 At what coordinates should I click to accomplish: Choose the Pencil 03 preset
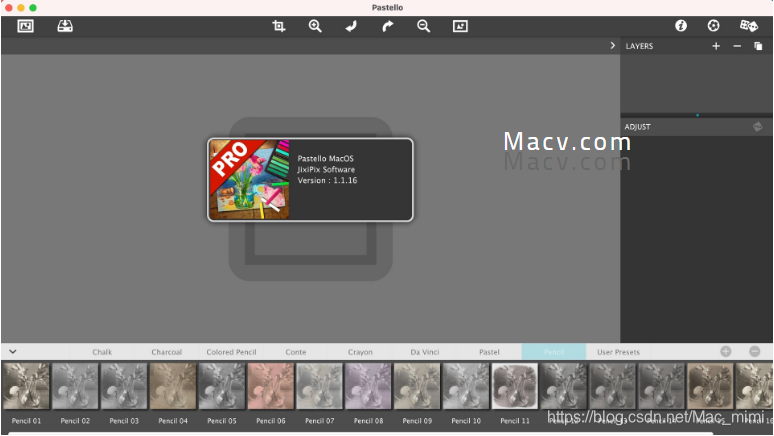(x=124, y=386)
